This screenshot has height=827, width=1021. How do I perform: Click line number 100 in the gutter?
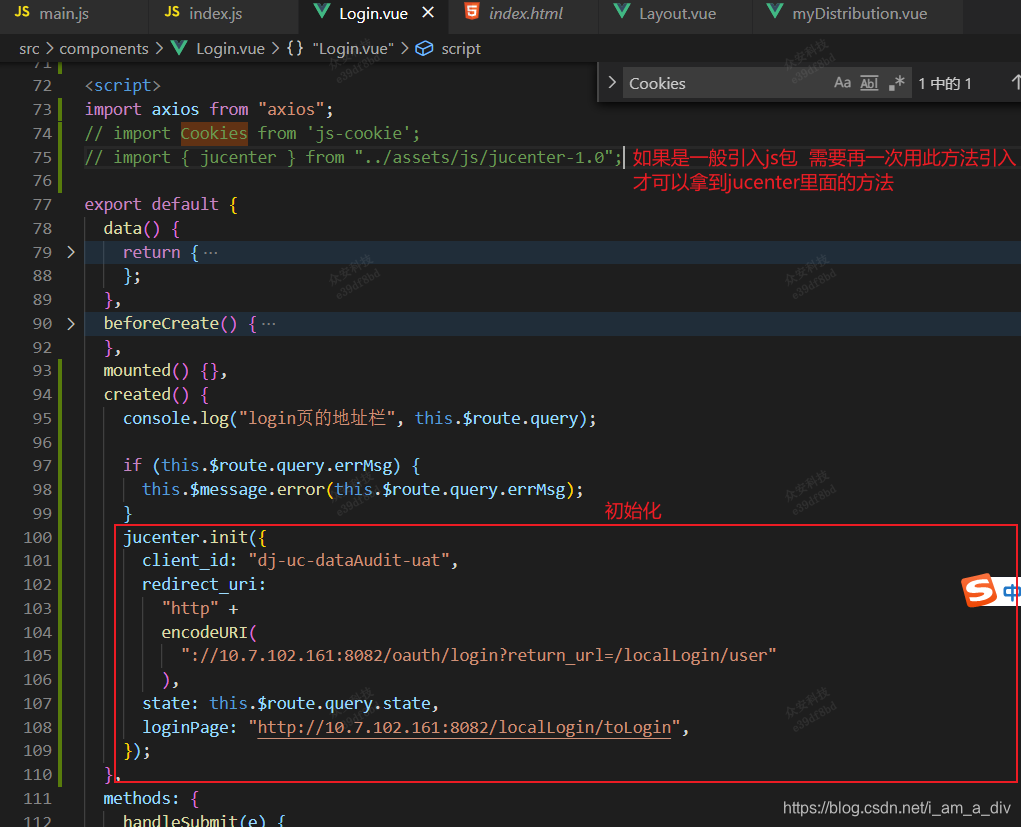[x=38, y=538]
